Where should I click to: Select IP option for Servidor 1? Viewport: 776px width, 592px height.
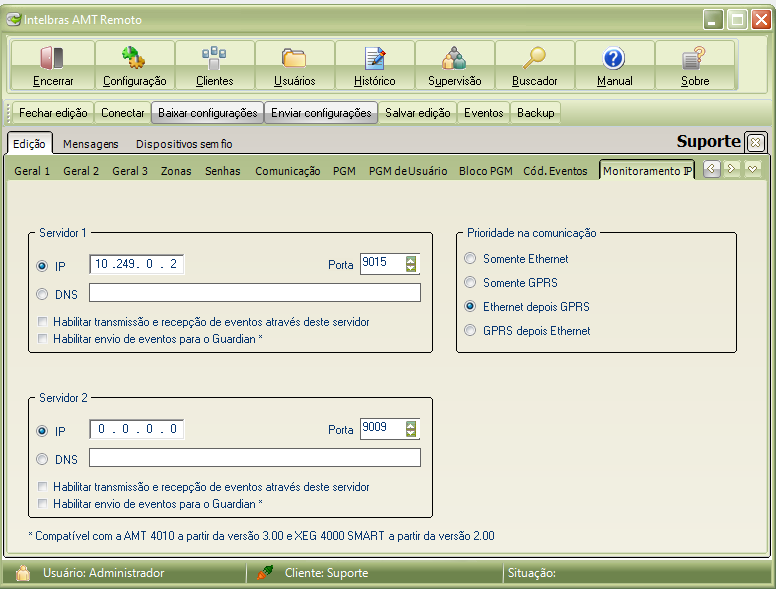pos(42,266)
